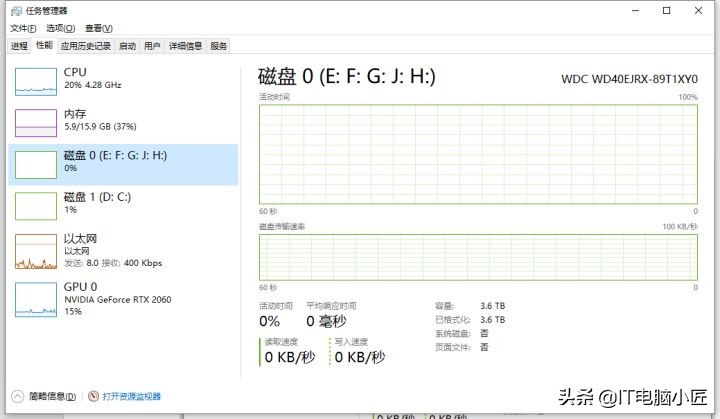
Task: Open the 启动 tab
Action: coord(127,46)
